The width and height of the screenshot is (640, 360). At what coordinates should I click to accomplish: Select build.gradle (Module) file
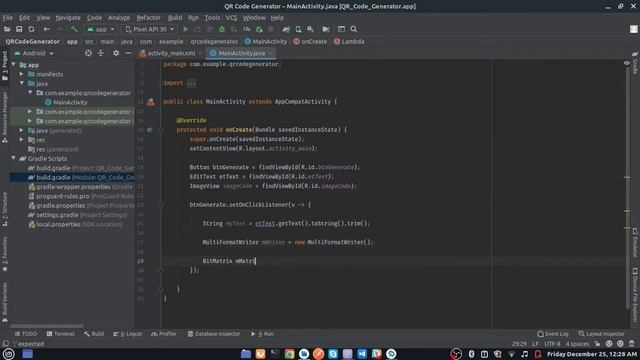pyautogui.click(x=73, y=178)
